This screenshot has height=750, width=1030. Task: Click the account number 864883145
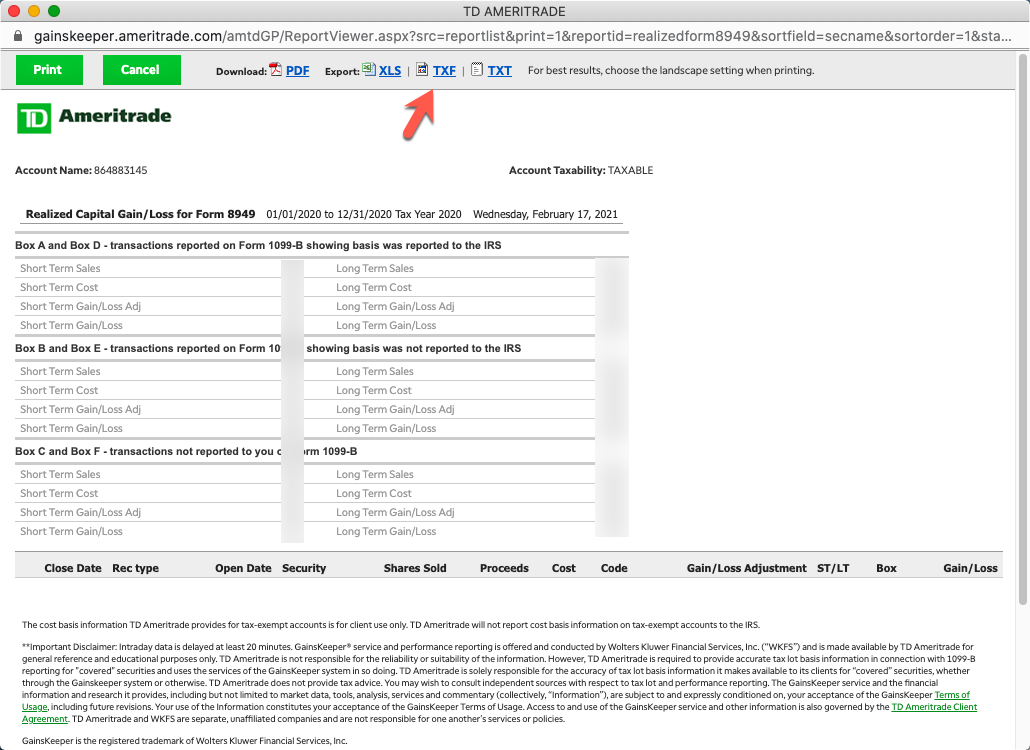tap(121, 170)
